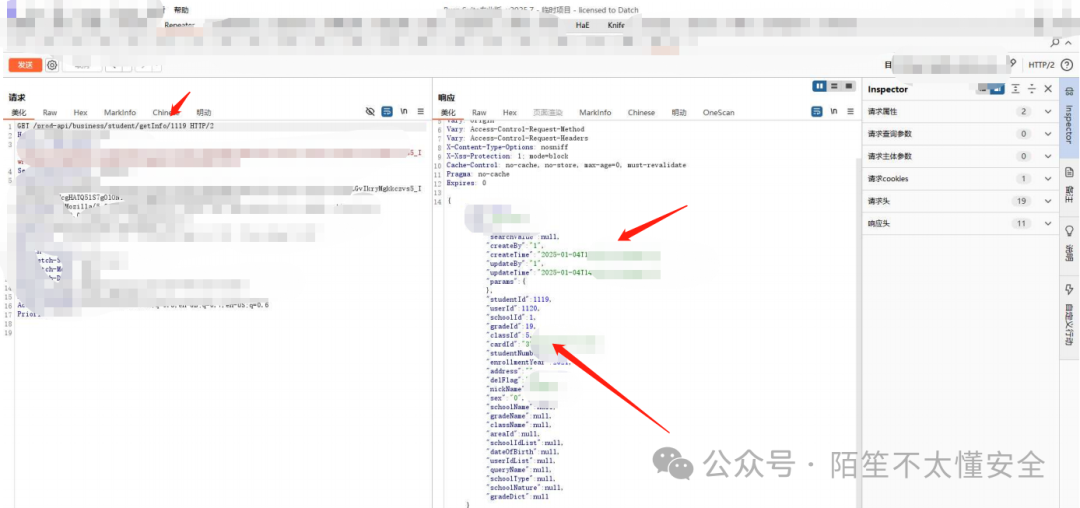The image size is (1080, 508).
Task: Open the help question mark icon
Action: [1067, 65]
